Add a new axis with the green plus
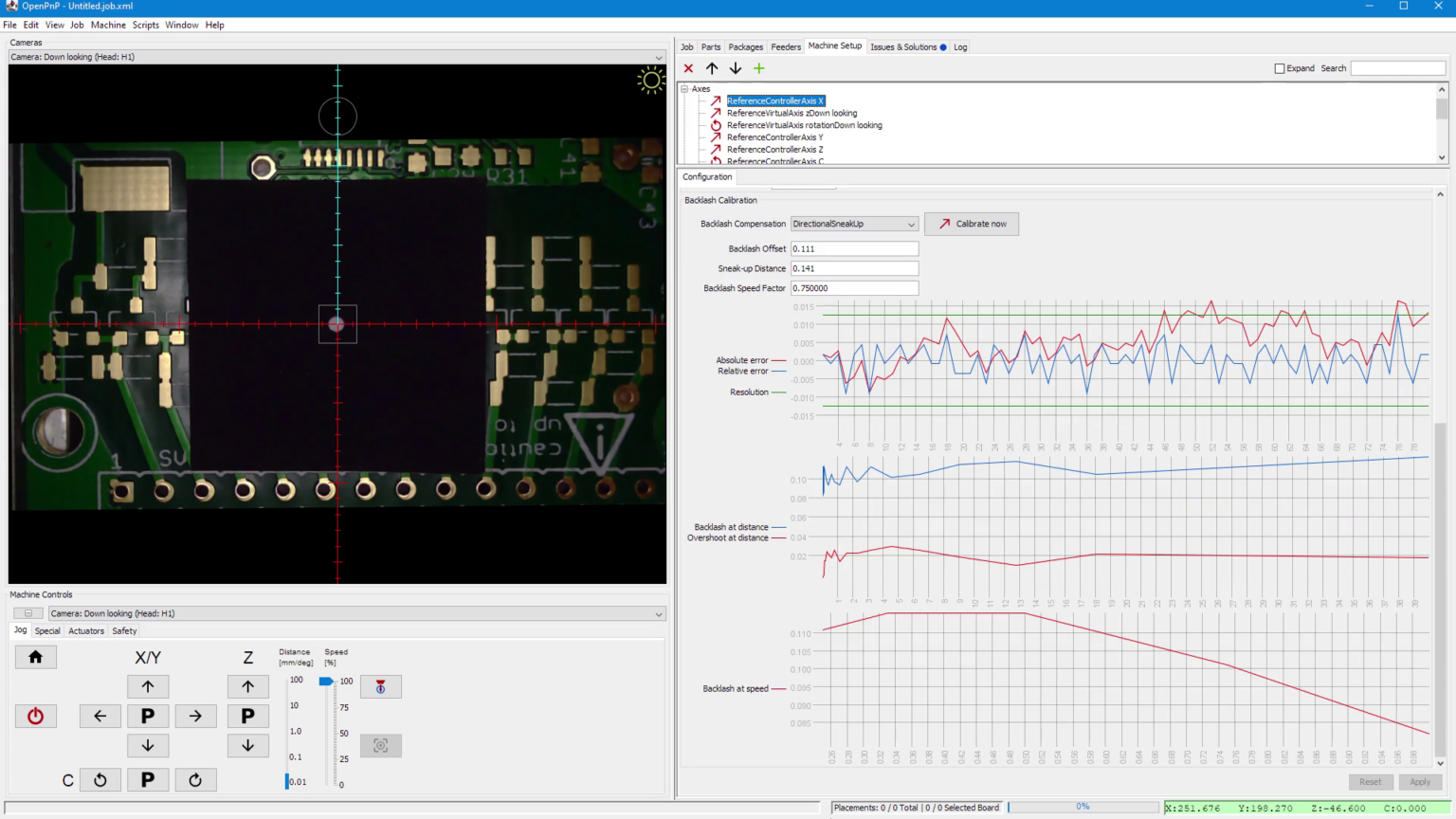The width and height of the screenshot is (1456, 819). pyautogui.click(x=758, y=68)
